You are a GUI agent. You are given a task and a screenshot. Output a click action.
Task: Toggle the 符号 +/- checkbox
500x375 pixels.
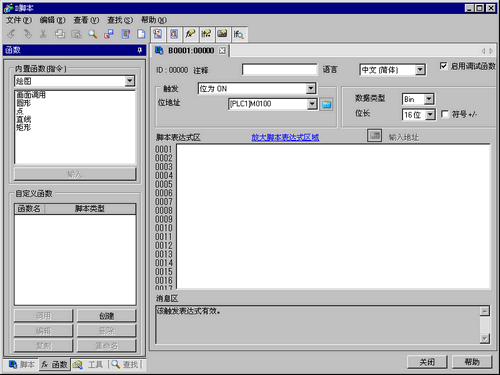445,114
